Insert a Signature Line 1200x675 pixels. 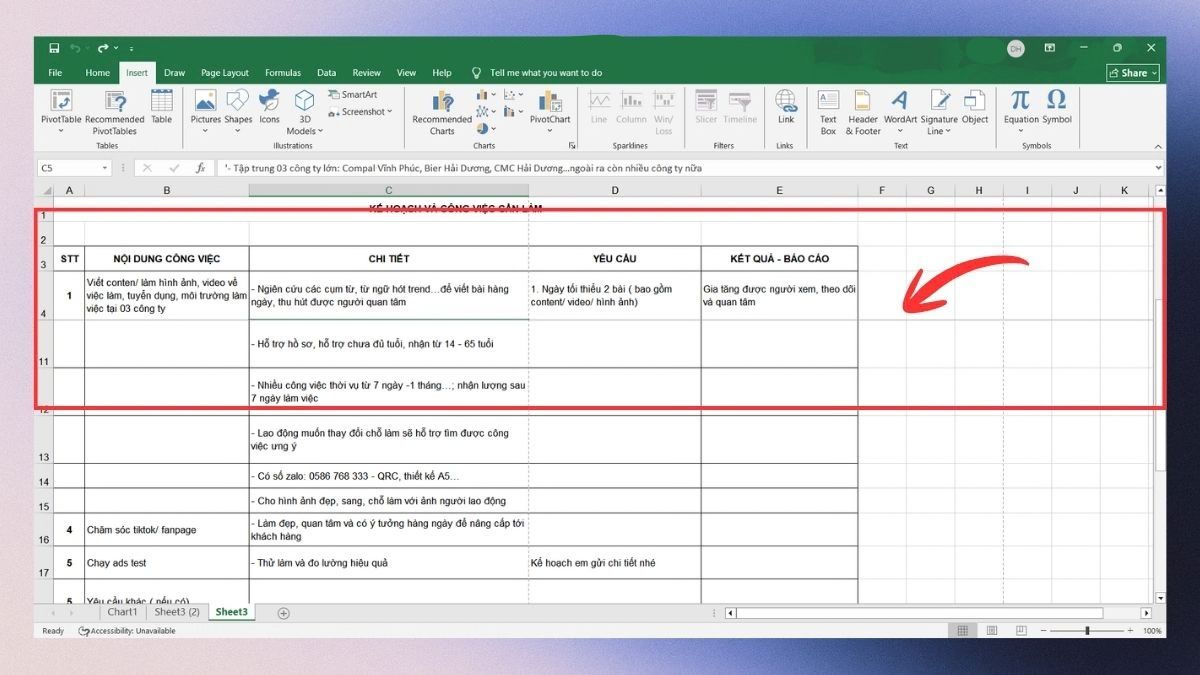coord(940,112)
